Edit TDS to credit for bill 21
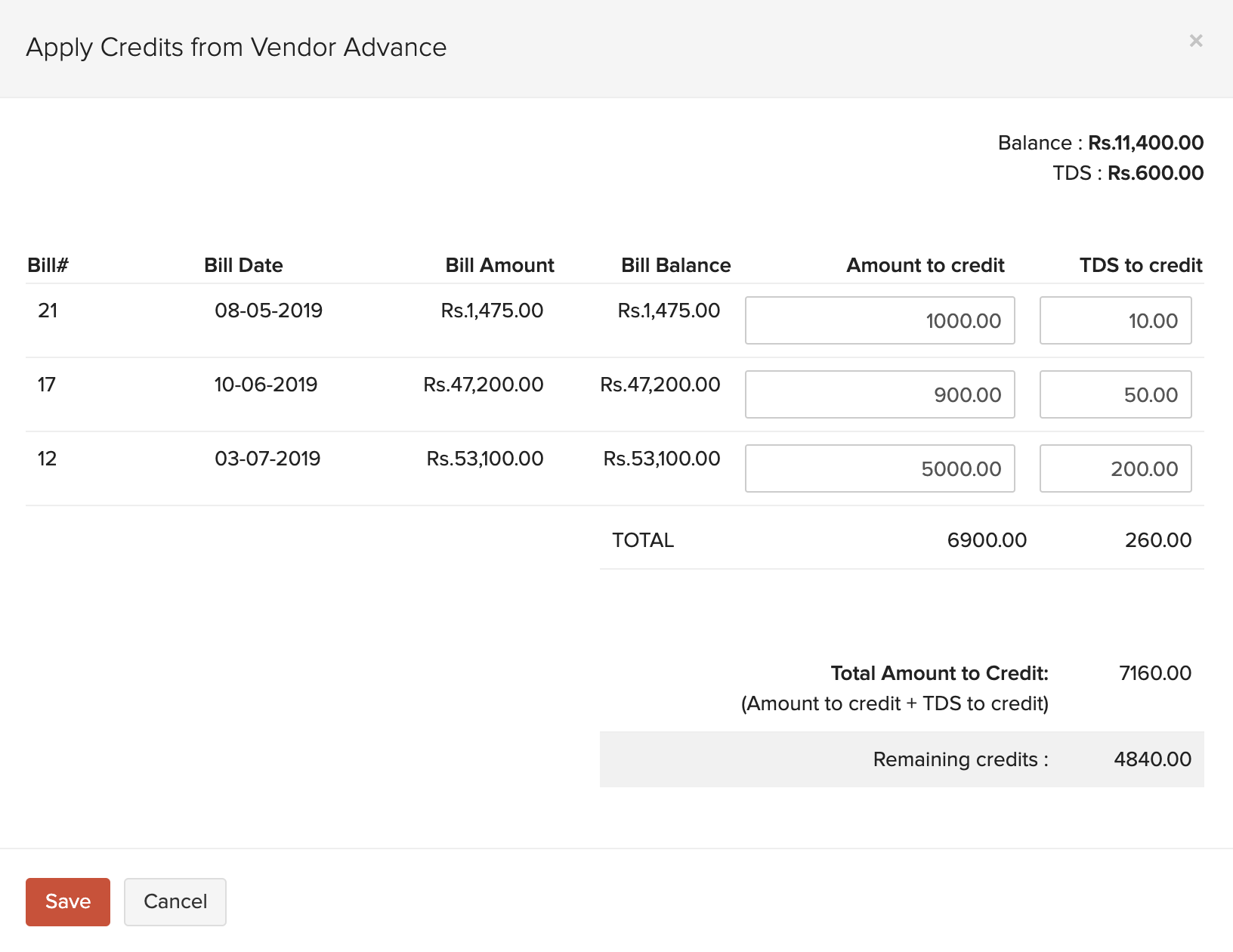The height and width of the screenshot is (952, 1233). (x=1115, y=320)
